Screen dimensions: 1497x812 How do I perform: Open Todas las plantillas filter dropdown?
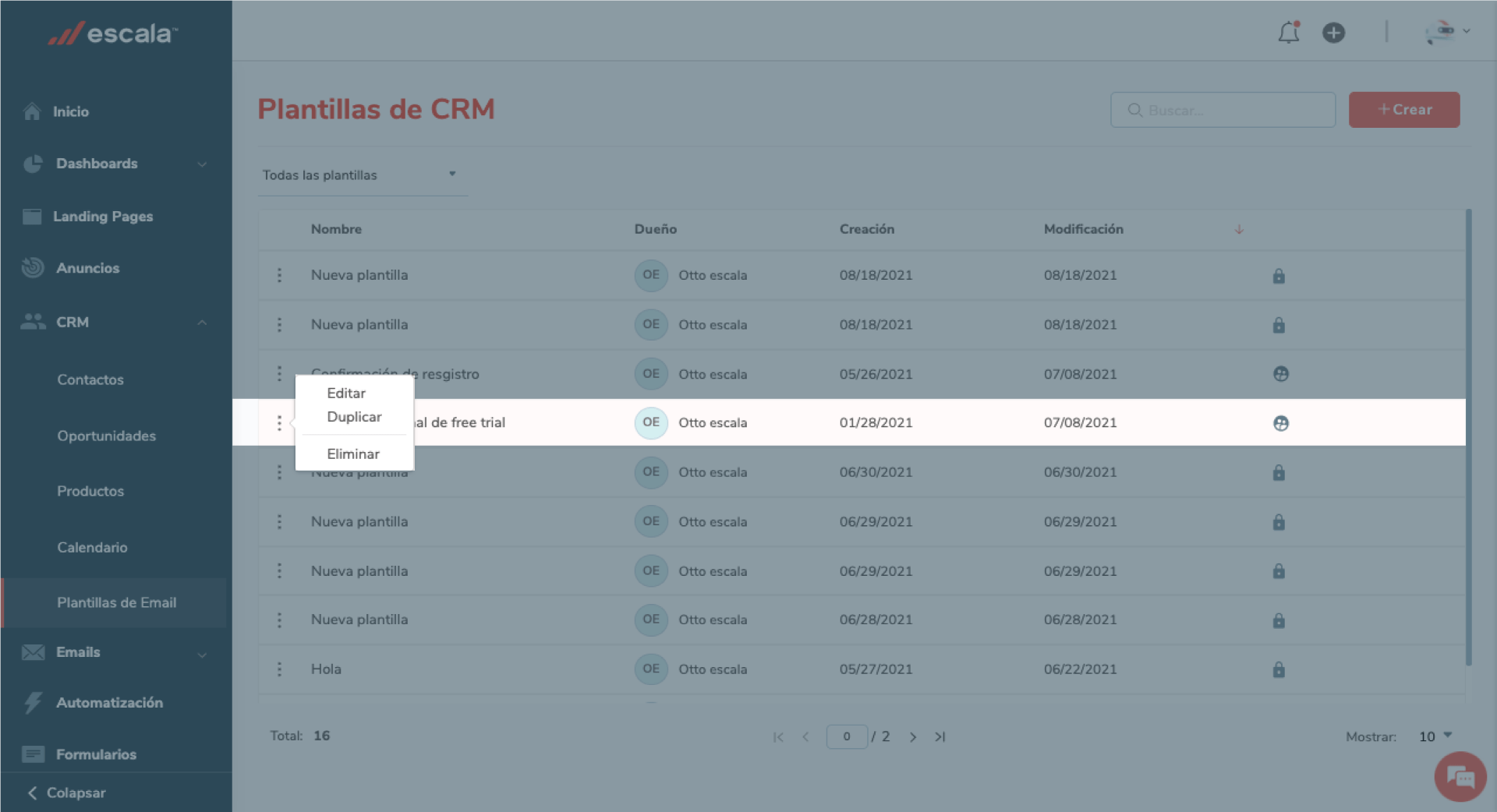(x=360, y=175)
